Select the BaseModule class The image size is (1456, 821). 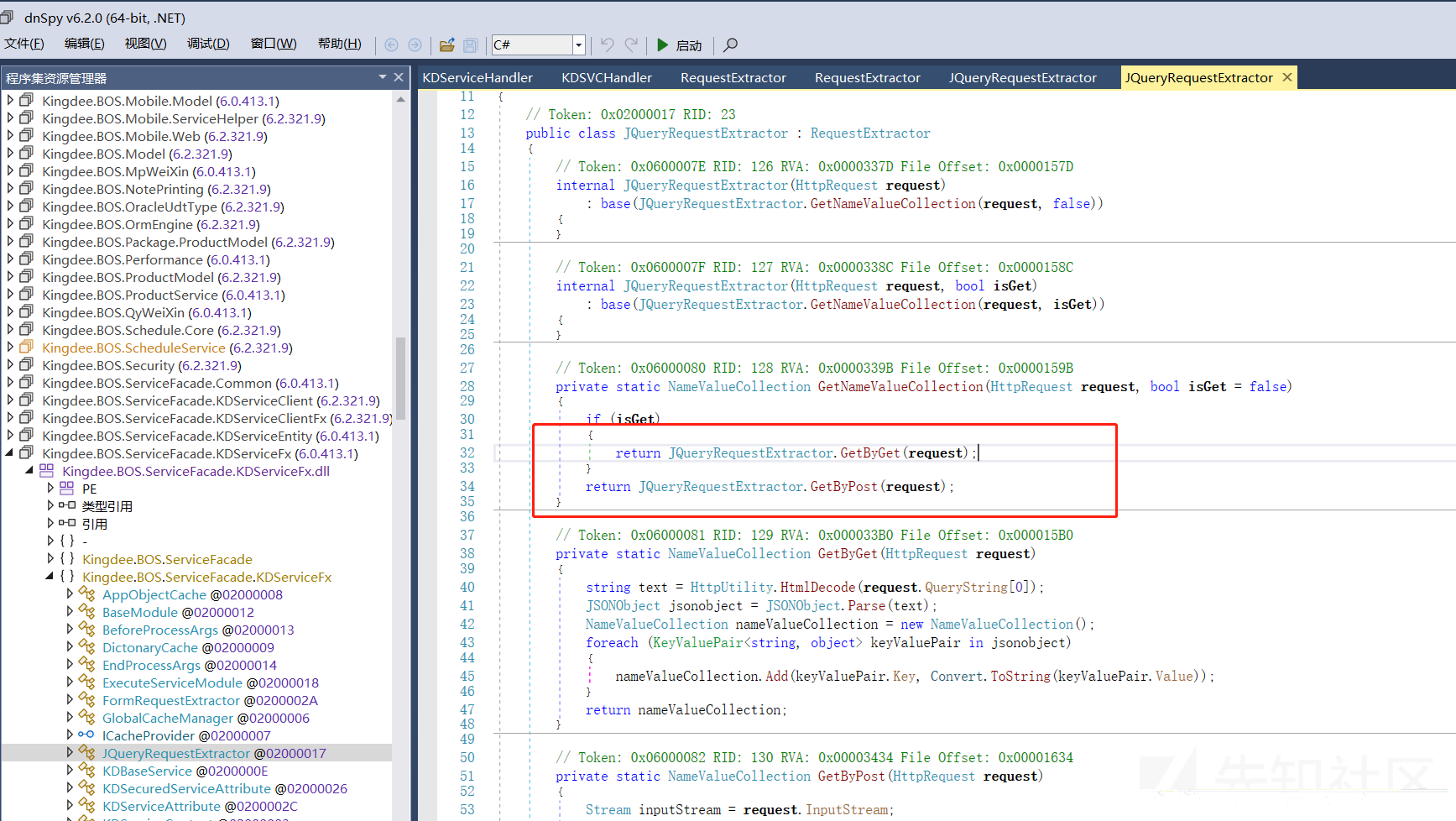click(x=178, y=612)
